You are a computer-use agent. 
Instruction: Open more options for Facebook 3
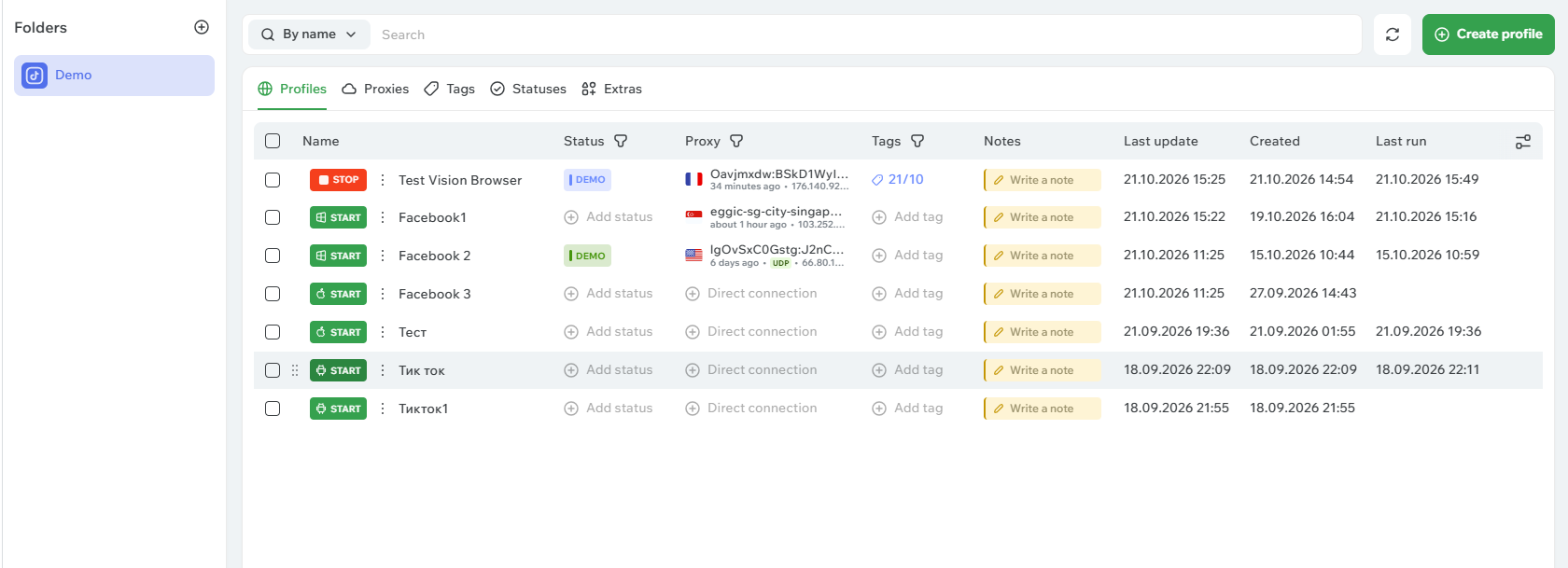pos(383,294)
